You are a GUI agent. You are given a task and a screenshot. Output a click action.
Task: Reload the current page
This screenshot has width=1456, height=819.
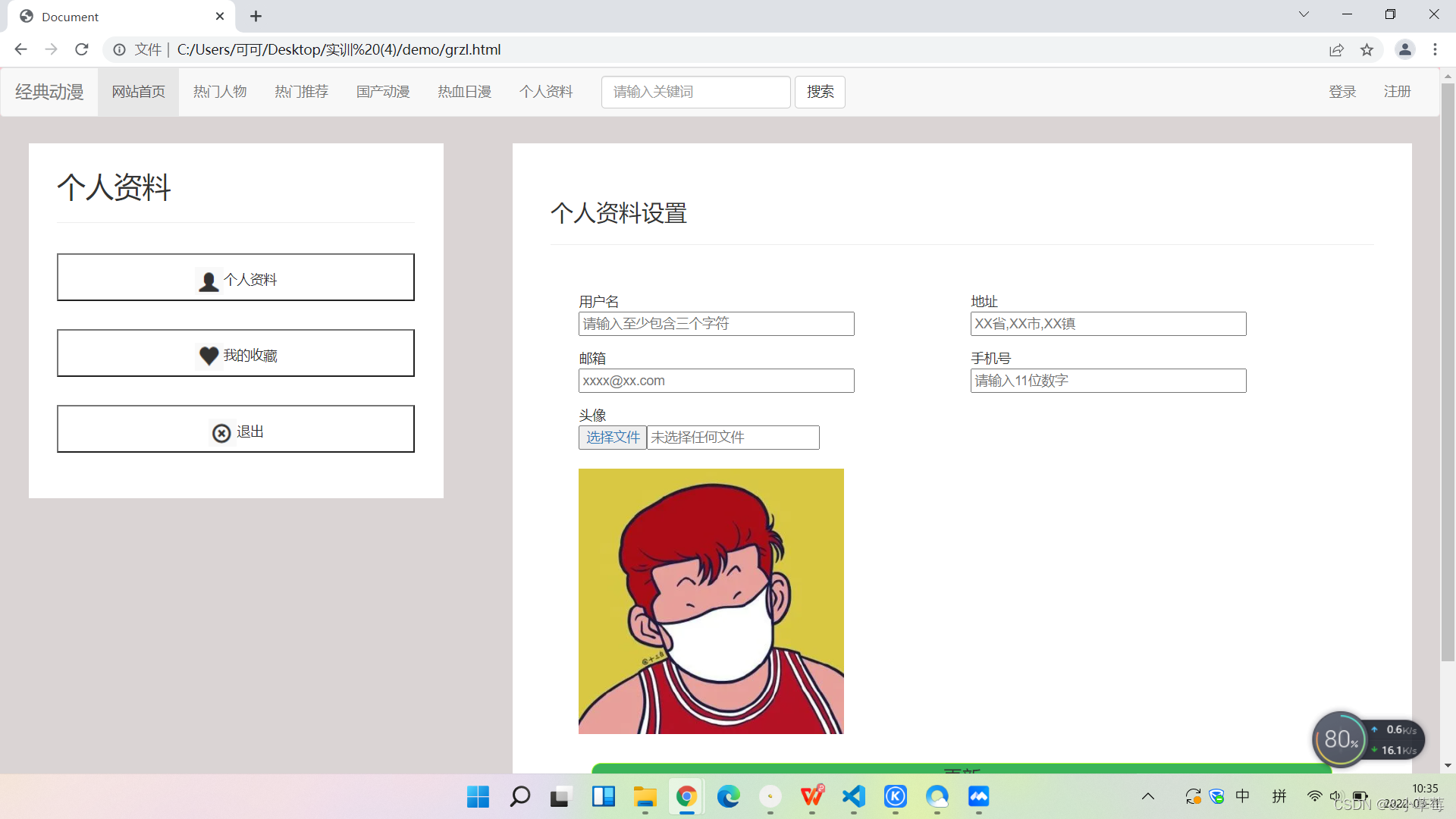[82, 49]
